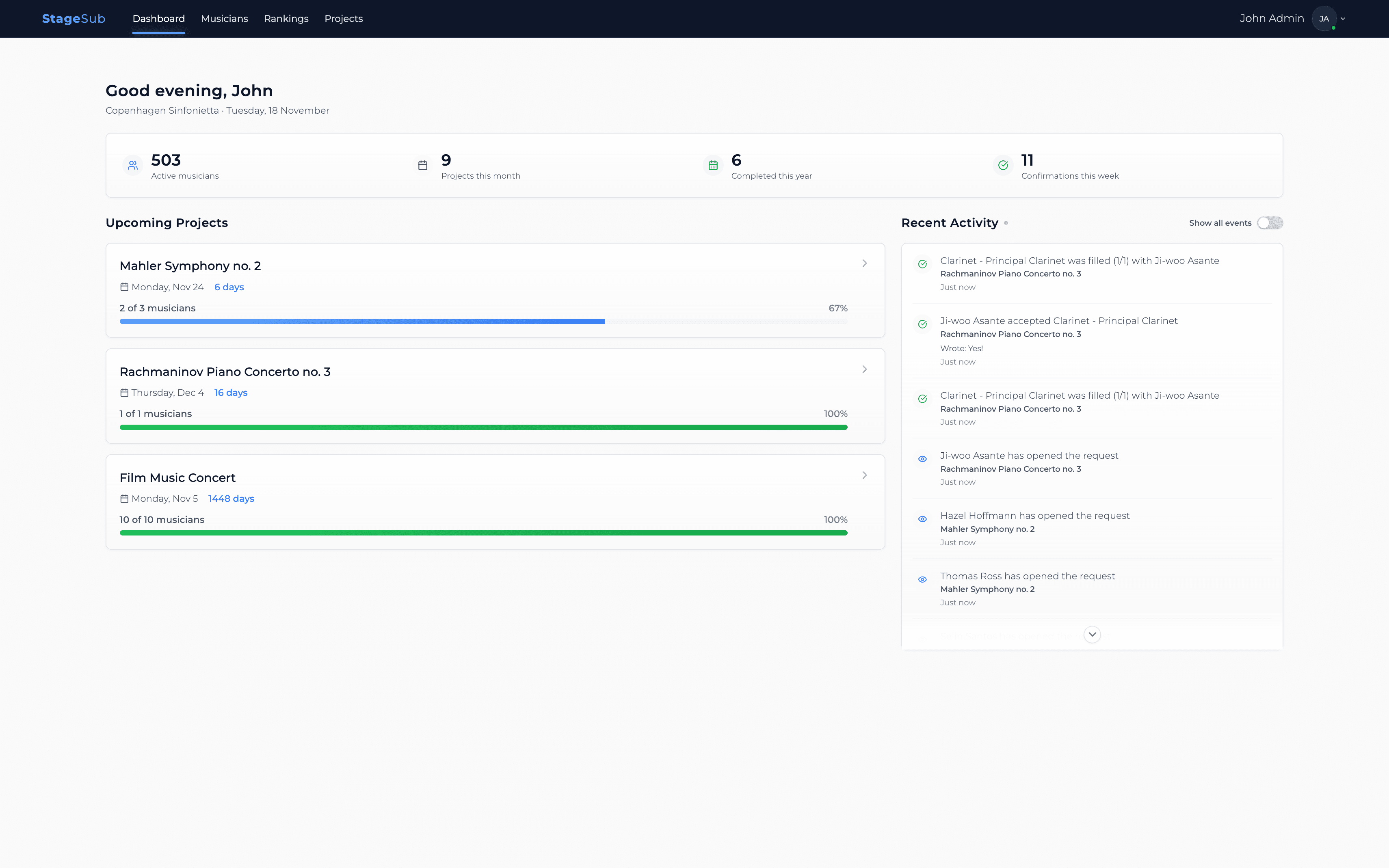1389x868 pixels.
Task: Open the Mahler Symphony no. 2 project via chevron
Action: [864, 263]
